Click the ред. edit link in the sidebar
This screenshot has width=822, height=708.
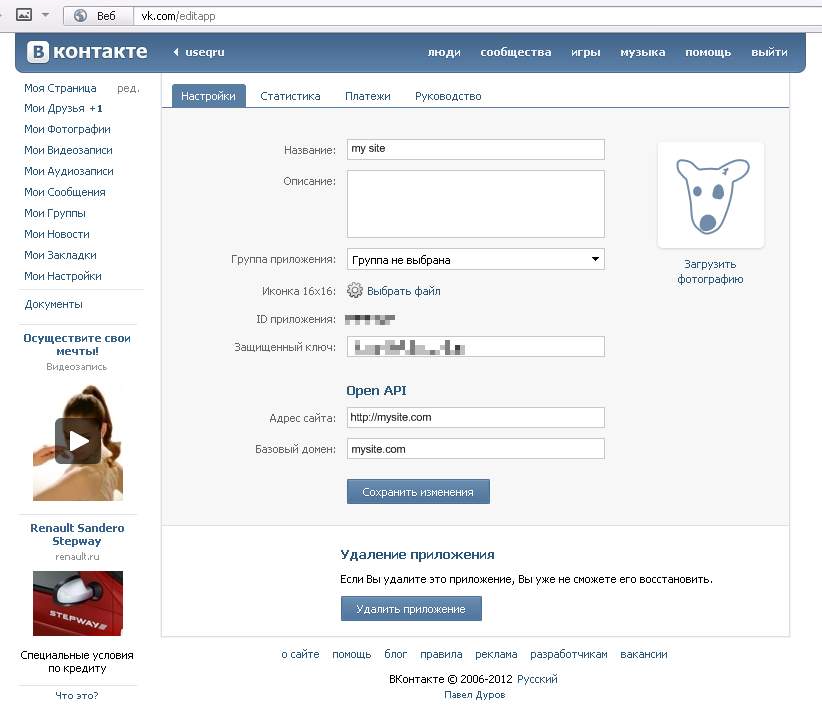[128, 88]
